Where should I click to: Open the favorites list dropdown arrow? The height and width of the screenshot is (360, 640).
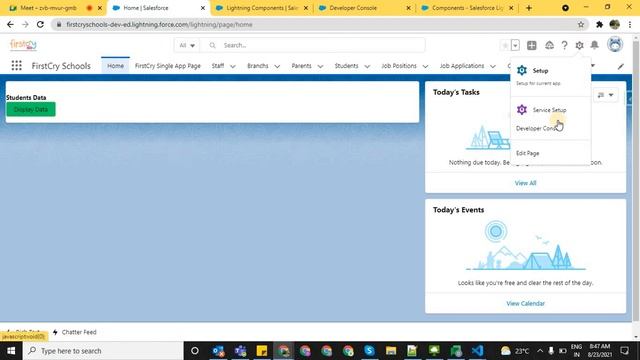[x=515, y=45]
